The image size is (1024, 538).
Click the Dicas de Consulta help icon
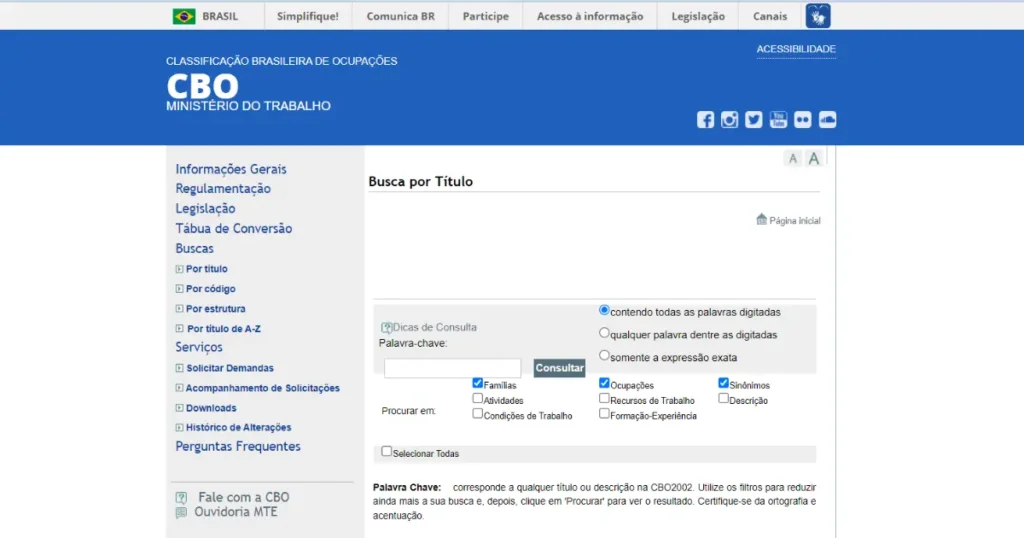click(x=386, y=328)
